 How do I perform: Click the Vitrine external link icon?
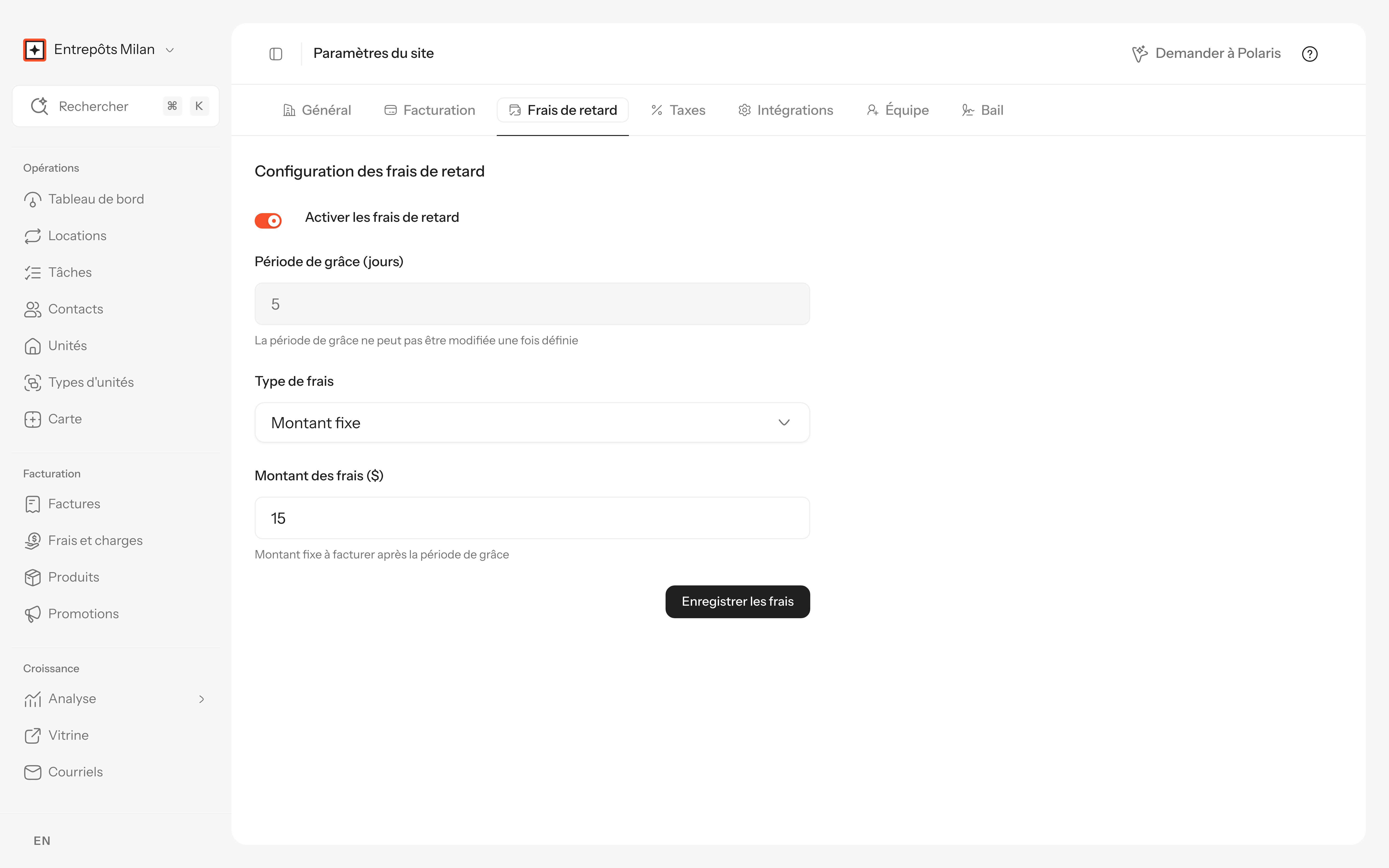(33, 736)
